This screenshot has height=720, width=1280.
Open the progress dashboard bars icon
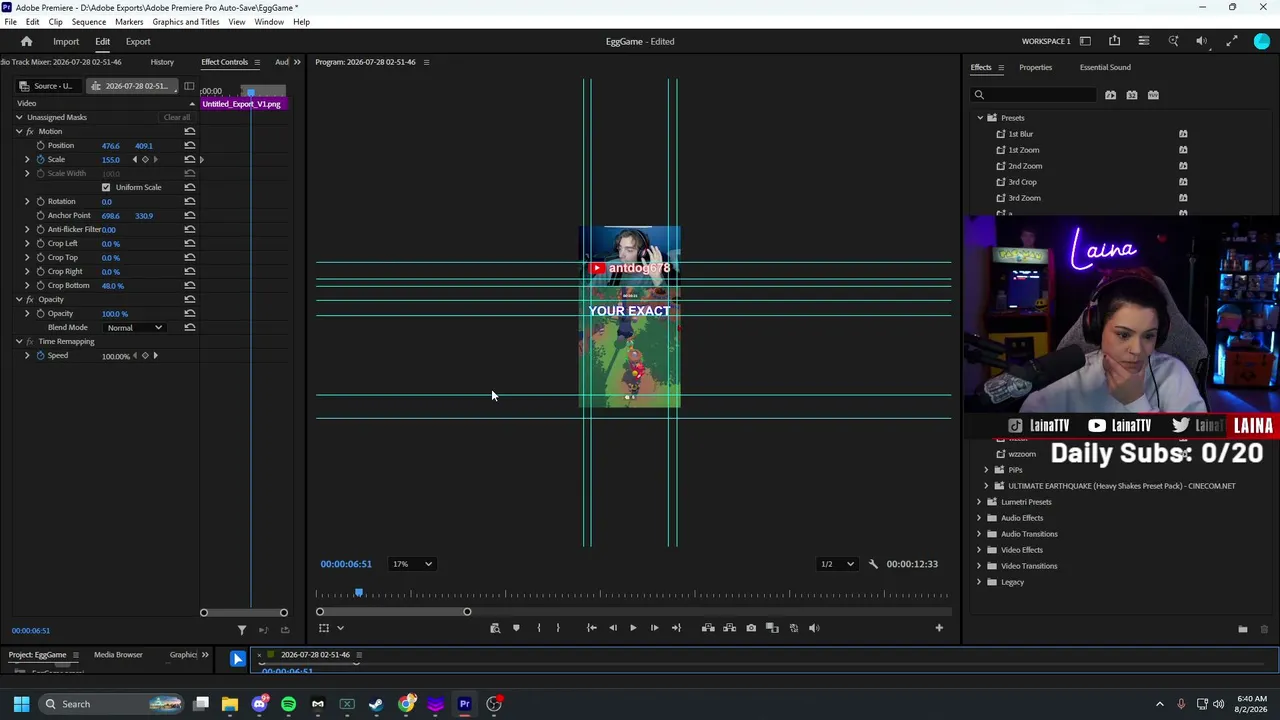1144,41
